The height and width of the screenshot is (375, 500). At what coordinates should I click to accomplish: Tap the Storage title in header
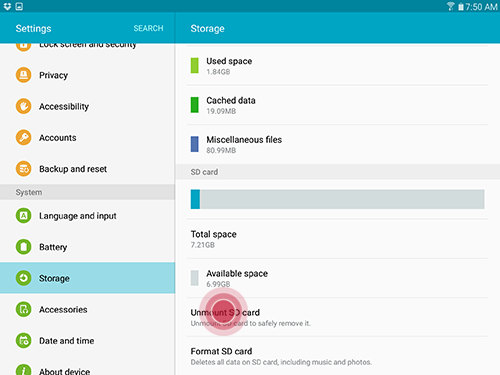(x=207, y=29)
